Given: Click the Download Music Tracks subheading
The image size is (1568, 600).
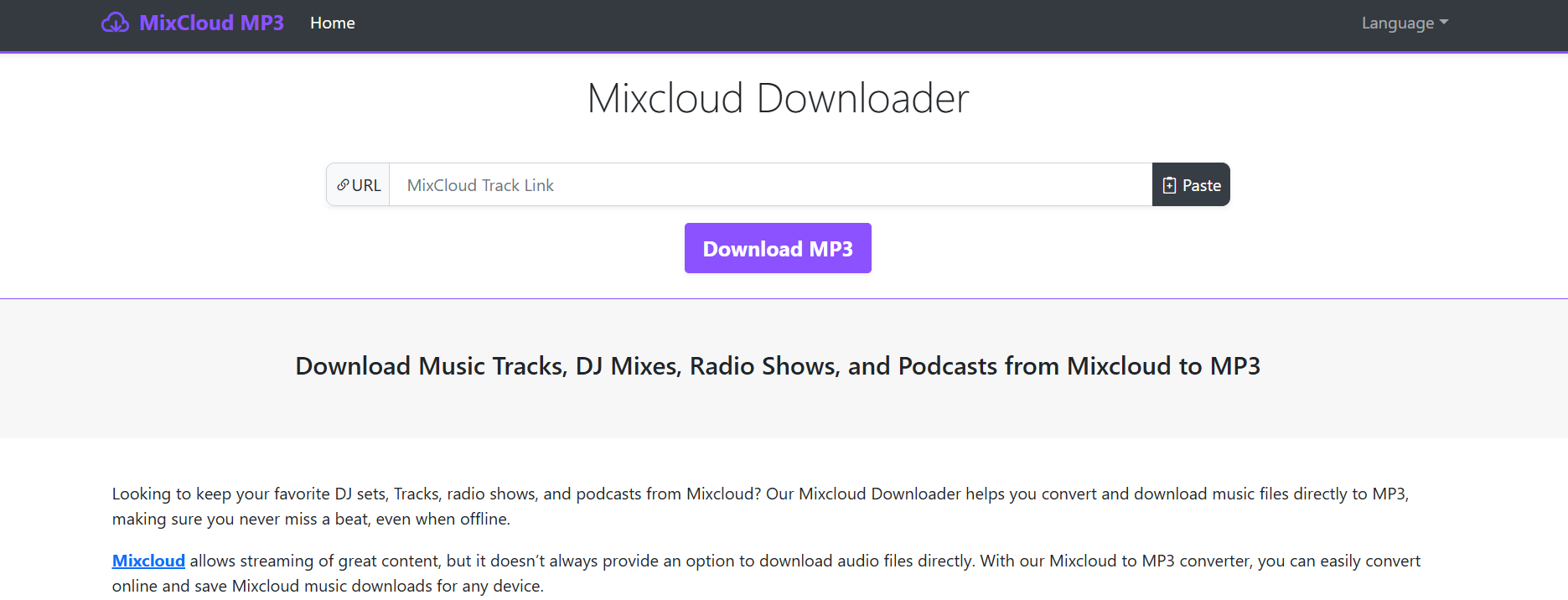Looking at the screenshot, I should coord(778,366).
